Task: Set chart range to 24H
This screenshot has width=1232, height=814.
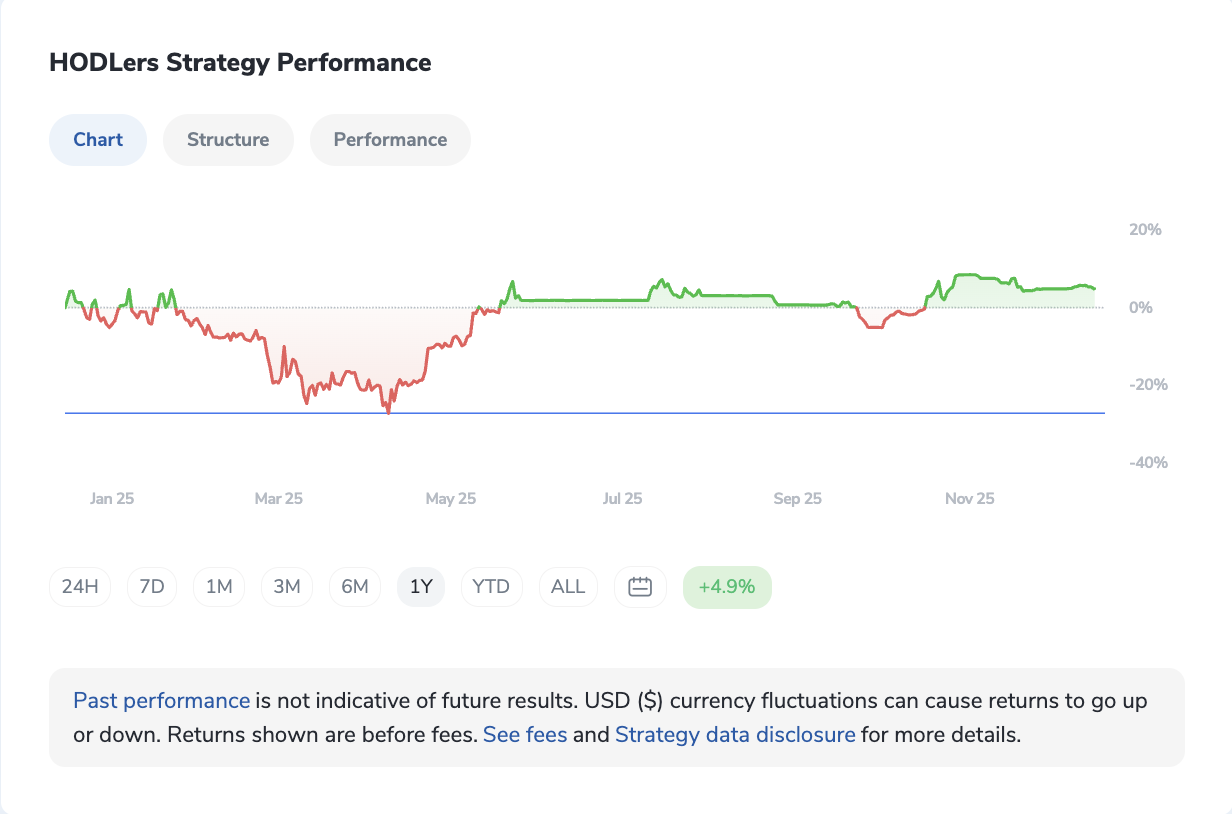Action: point(80,587)
